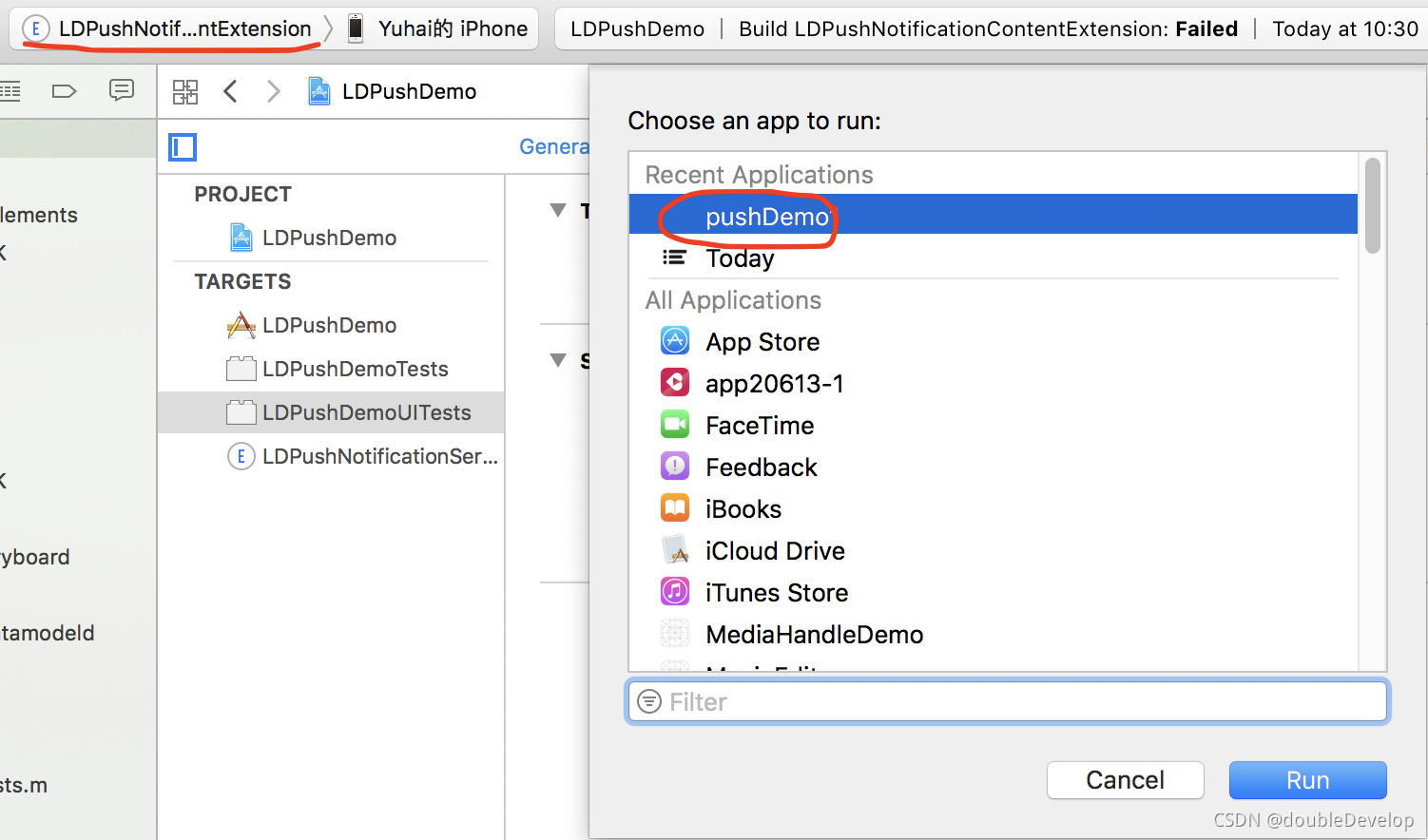Click the MediaHandleDemo placeholder icon

[x=675, y=633]
